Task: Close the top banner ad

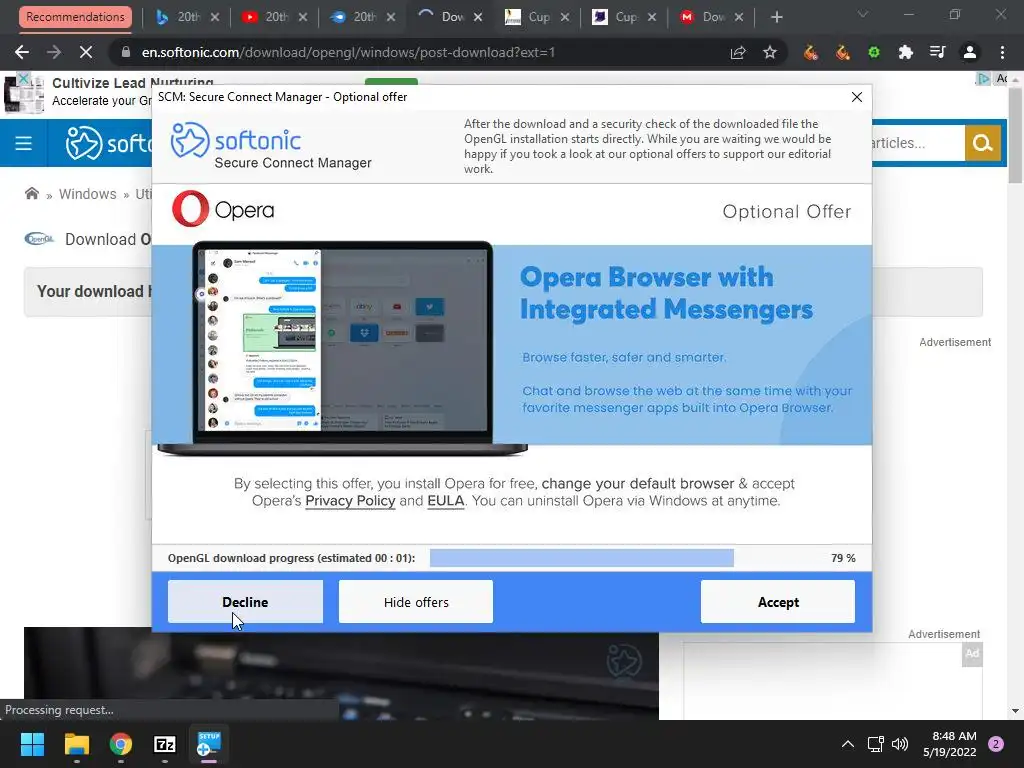Action: [x=22, y=78]
